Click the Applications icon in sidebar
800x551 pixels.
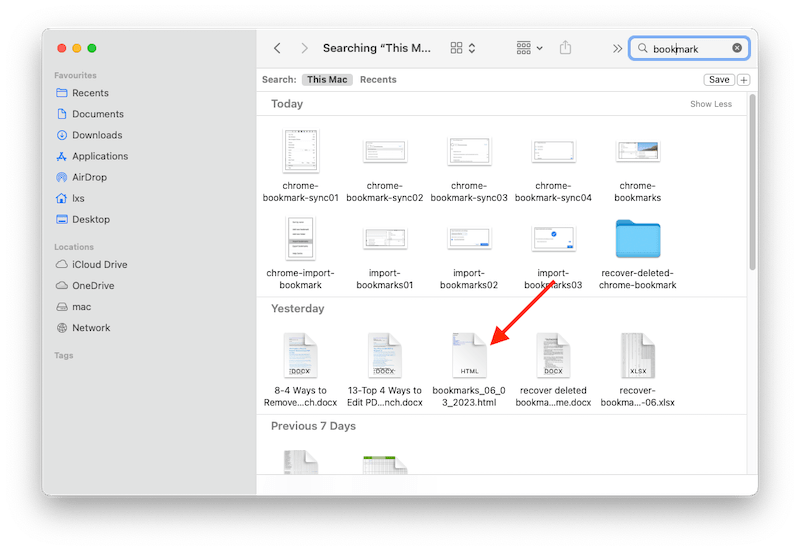click(62, 156)
